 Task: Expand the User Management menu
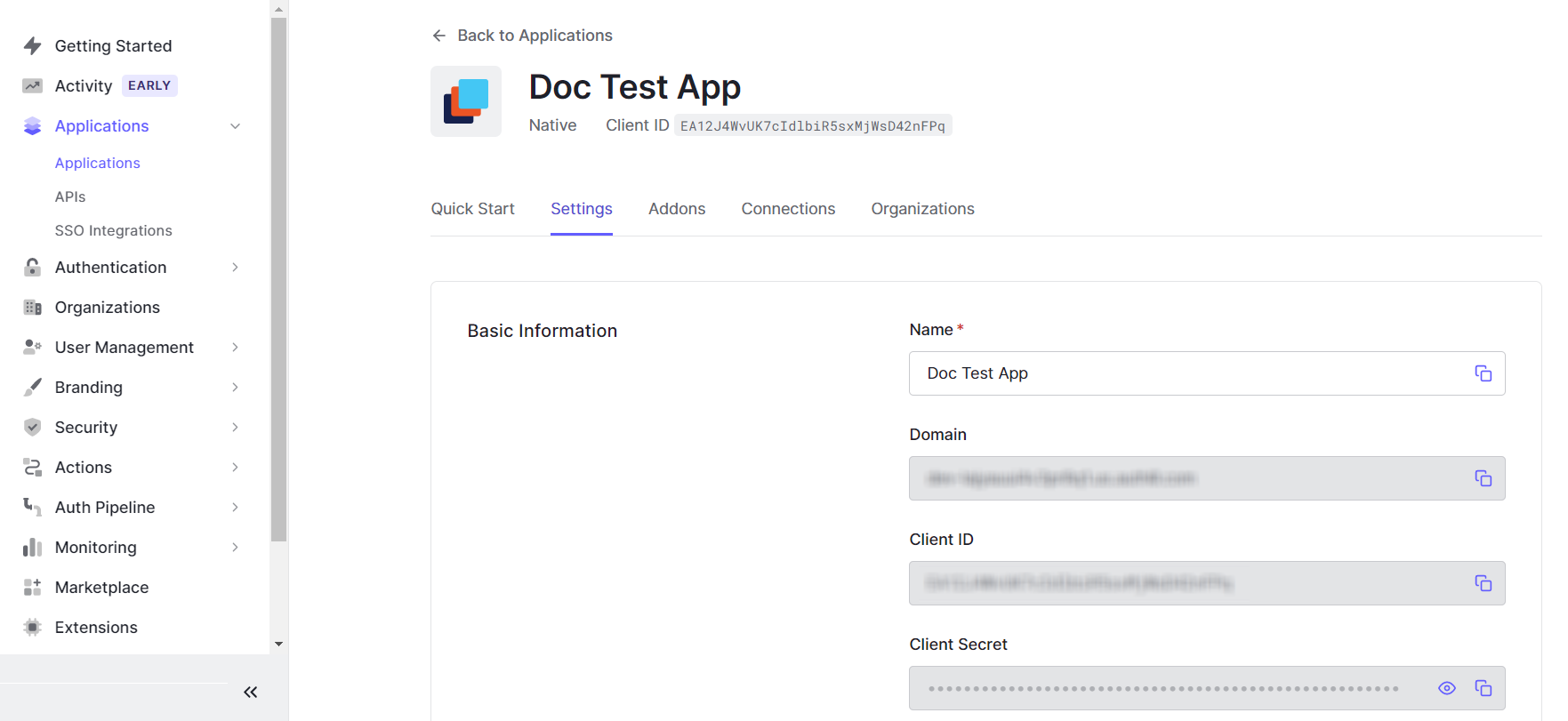click(x=235, y=348)
